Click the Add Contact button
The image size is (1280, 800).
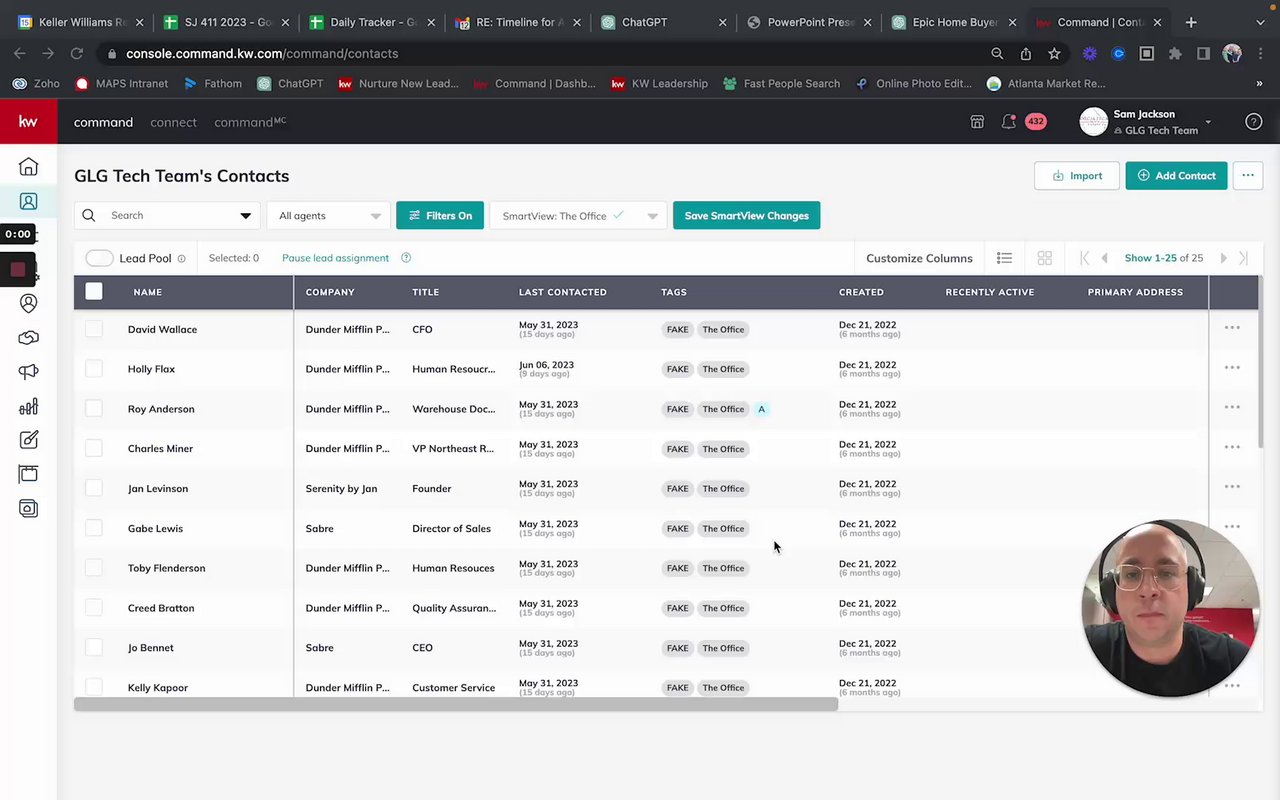(1176, 176)
